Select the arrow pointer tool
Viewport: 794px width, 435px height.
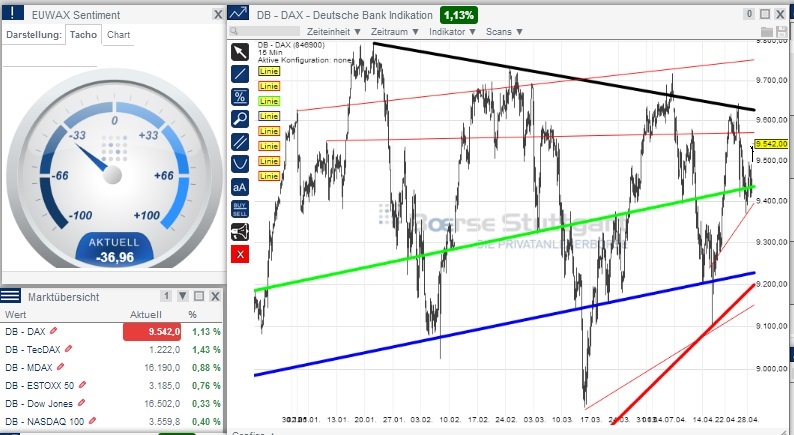tap(240, 52)
